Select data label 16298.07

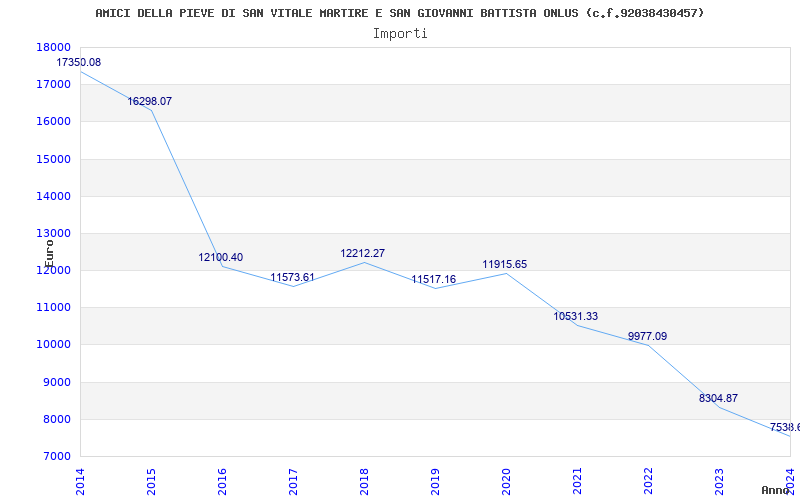point(149,101)
